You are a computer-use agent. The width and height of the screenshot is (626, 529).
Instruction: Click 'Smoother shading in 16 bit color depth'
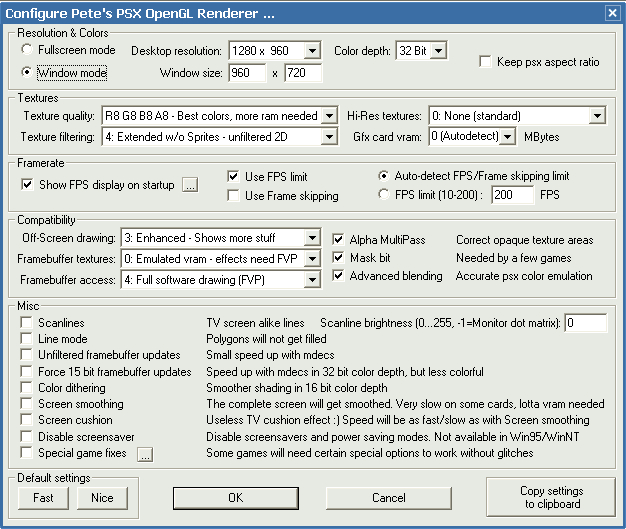[x=297, y=388]
